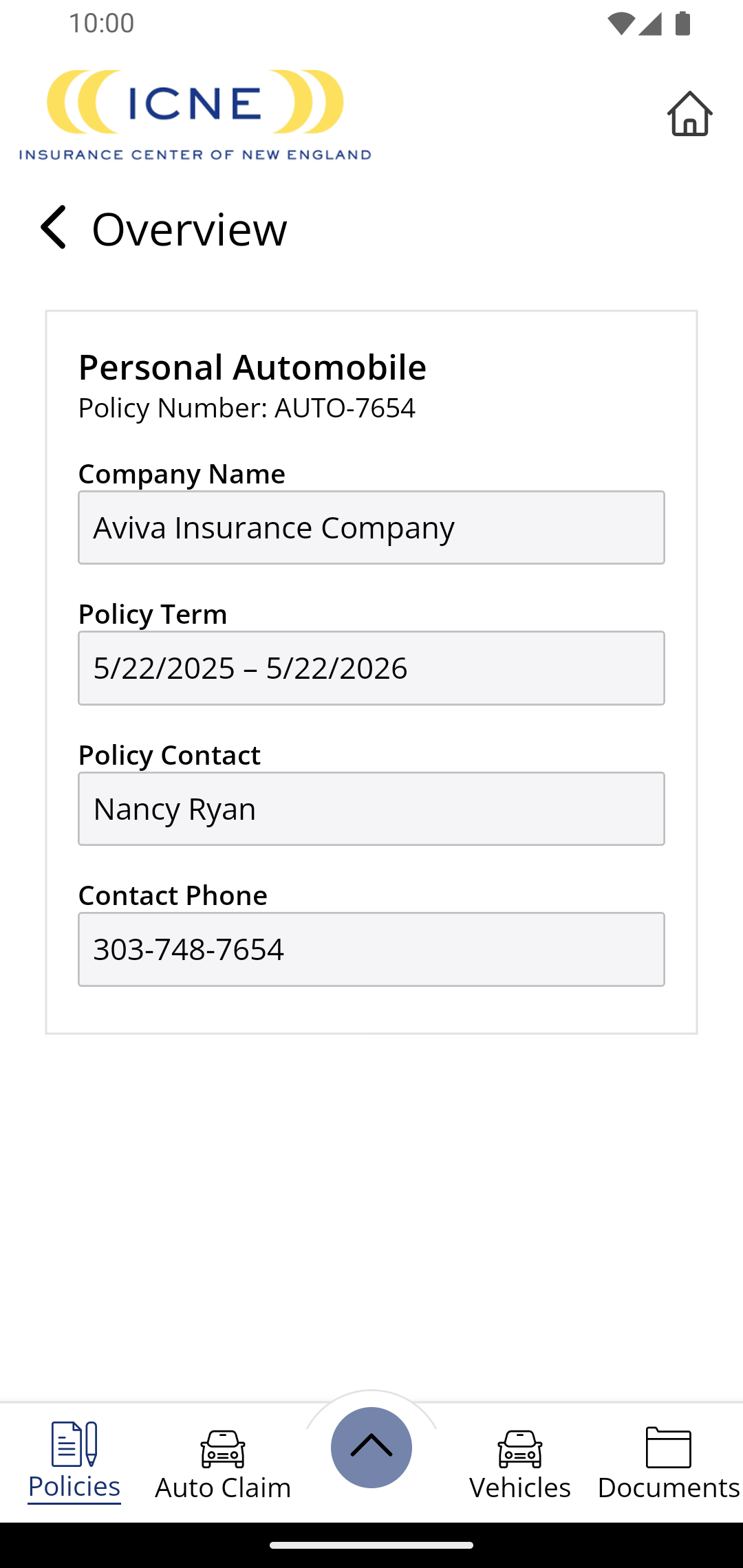Switch to the Documents tab label
This screenshot has width=743, height=1568.
(x=669, y=1488)
